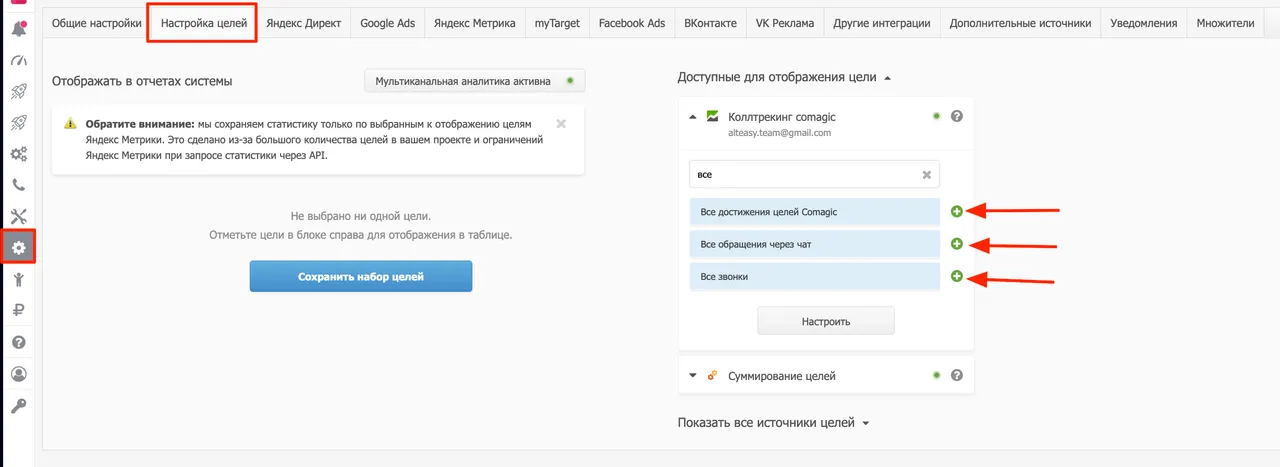Image resolution: width=1280 pixels, height=467 pixels.
Task: Click help icon next to Коллтрекинг comagic
Action: 957,116
